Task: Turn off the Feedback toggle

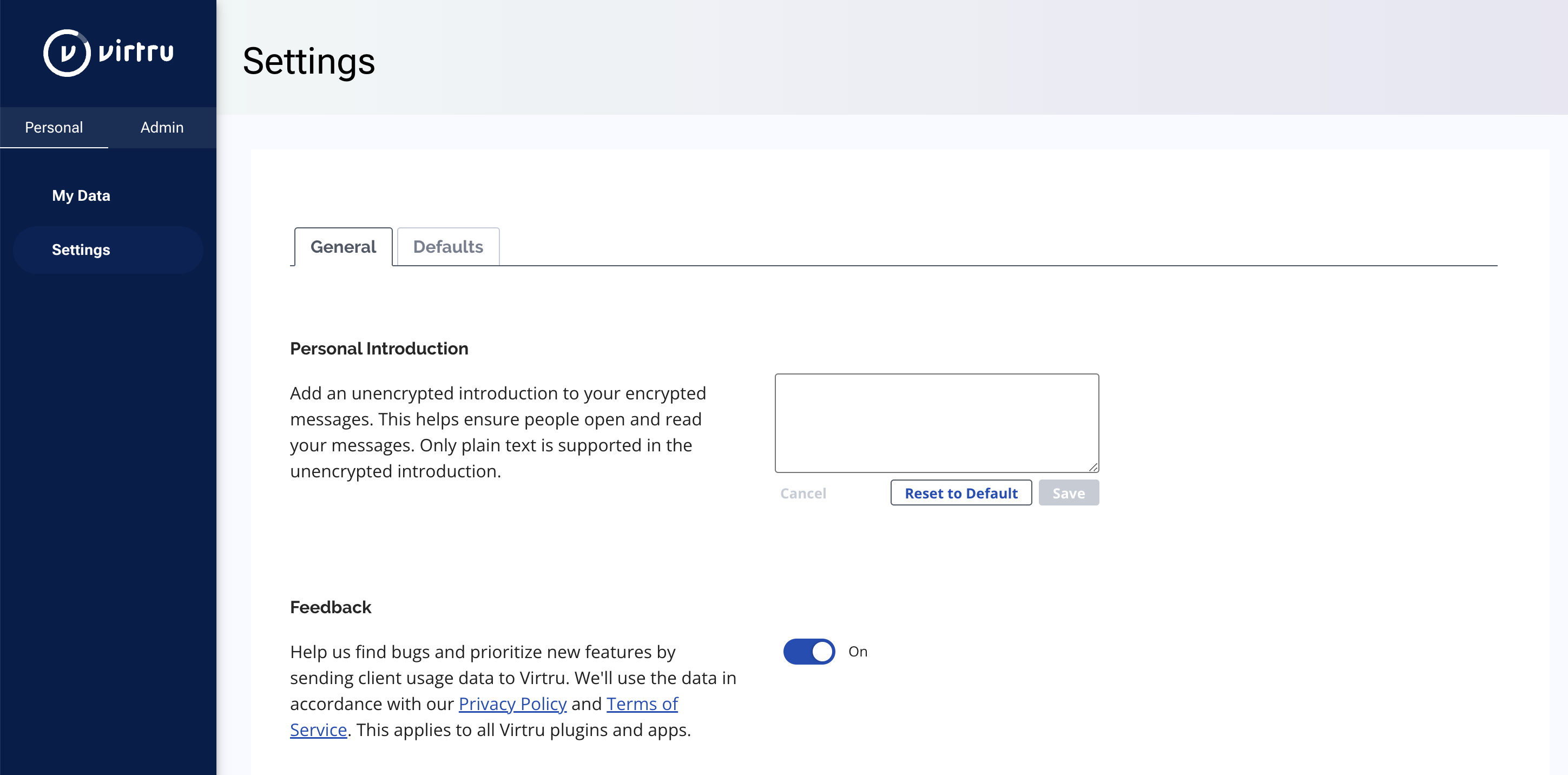Action: coord(809,652)
